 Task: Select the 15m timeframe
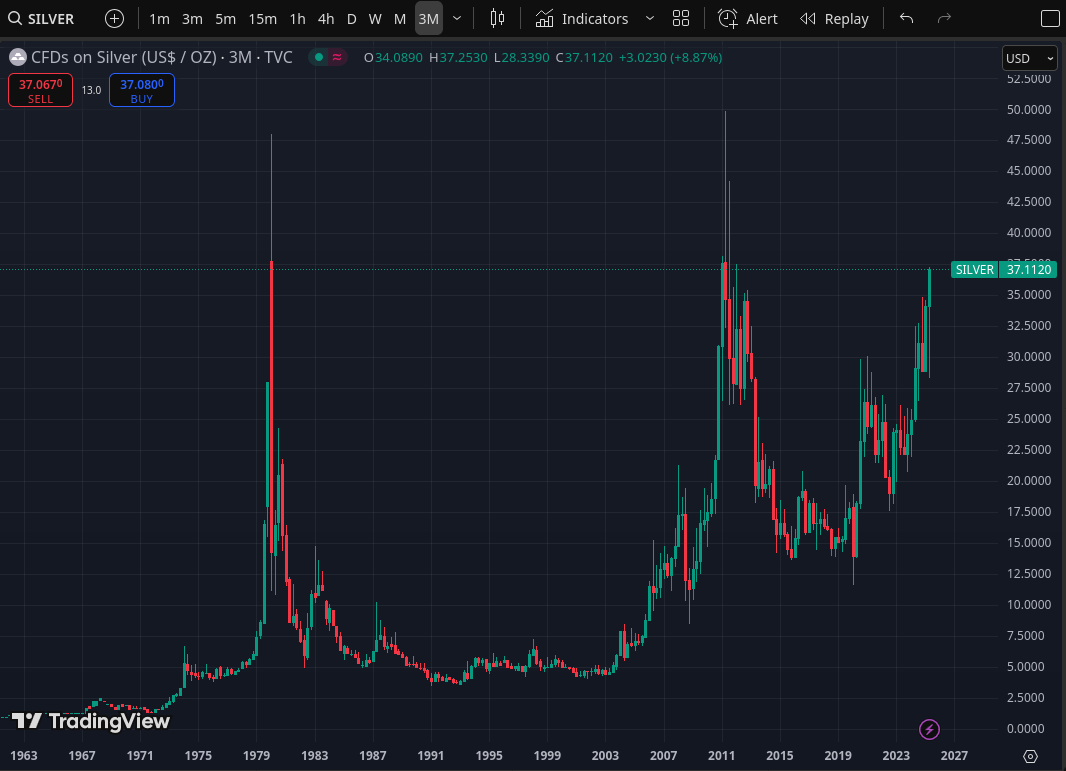[x=262, y=18]
